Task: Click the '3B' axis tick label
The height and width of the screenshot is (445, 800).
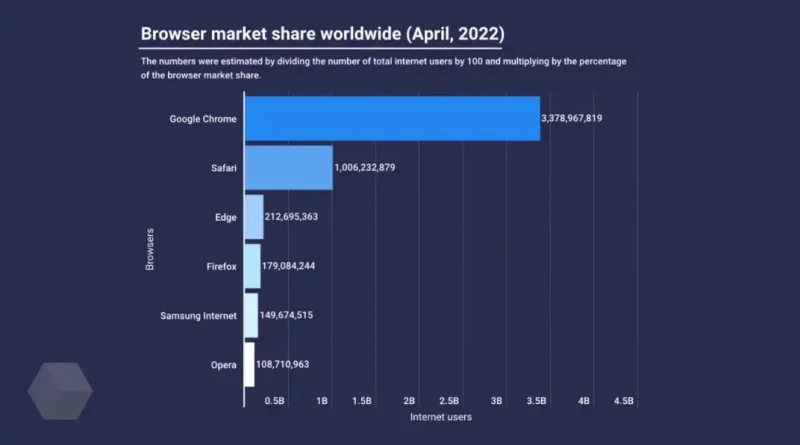Action: click(496, 401)
